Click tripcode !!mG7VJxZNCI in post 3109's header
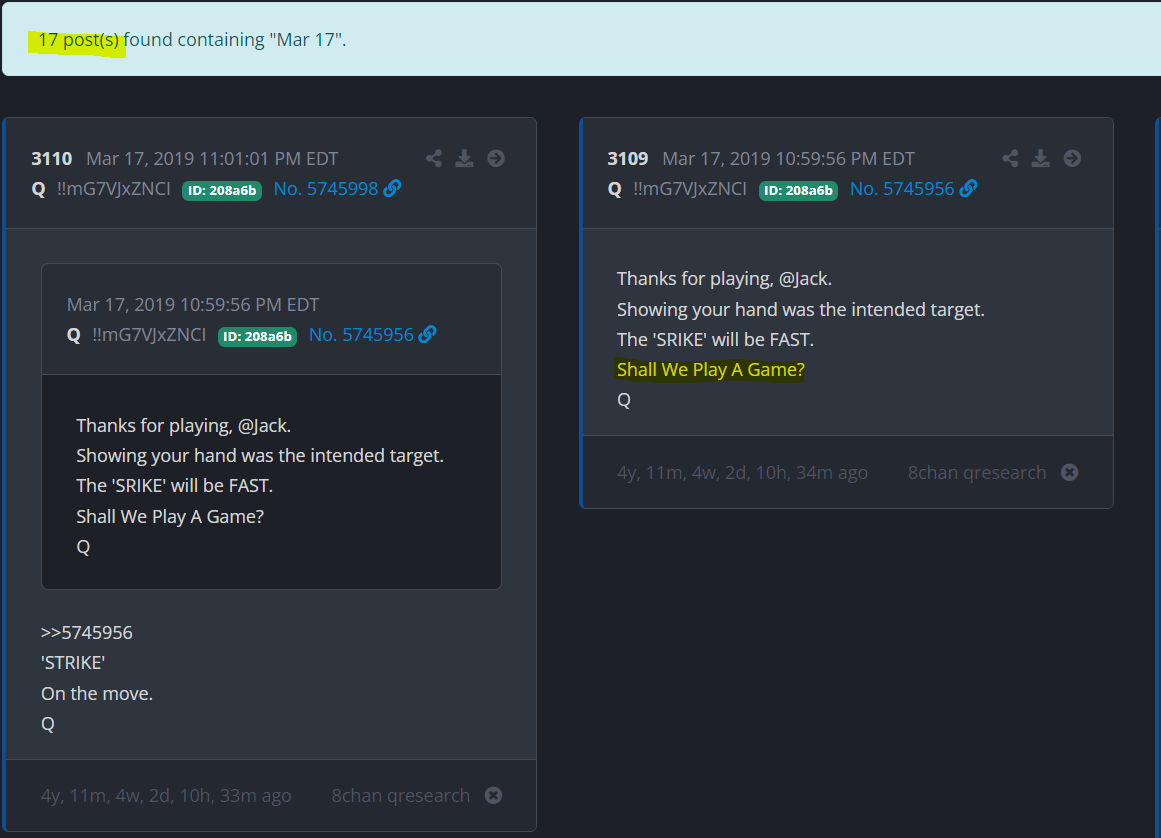This screenshot has width=1161, height=838. pyautogui.click(x=689, y=189)
